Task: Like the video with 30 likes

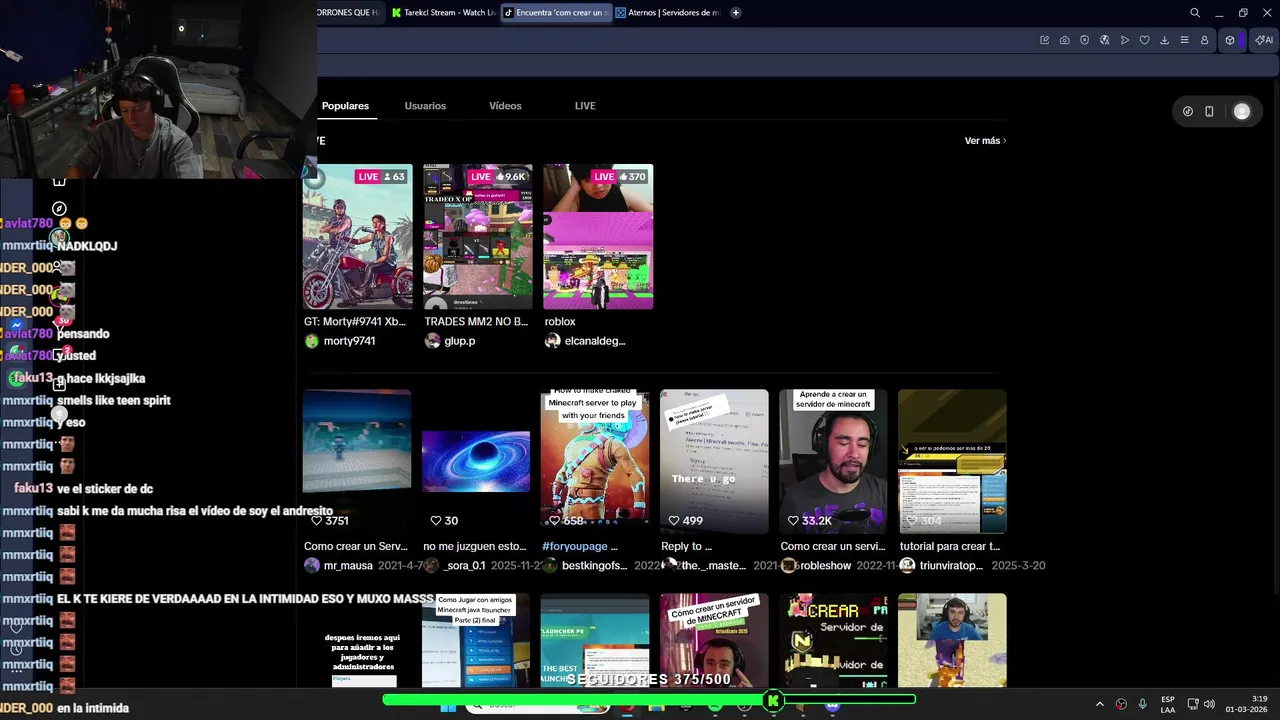Action: pyautogui.click(x=436, y=521)
